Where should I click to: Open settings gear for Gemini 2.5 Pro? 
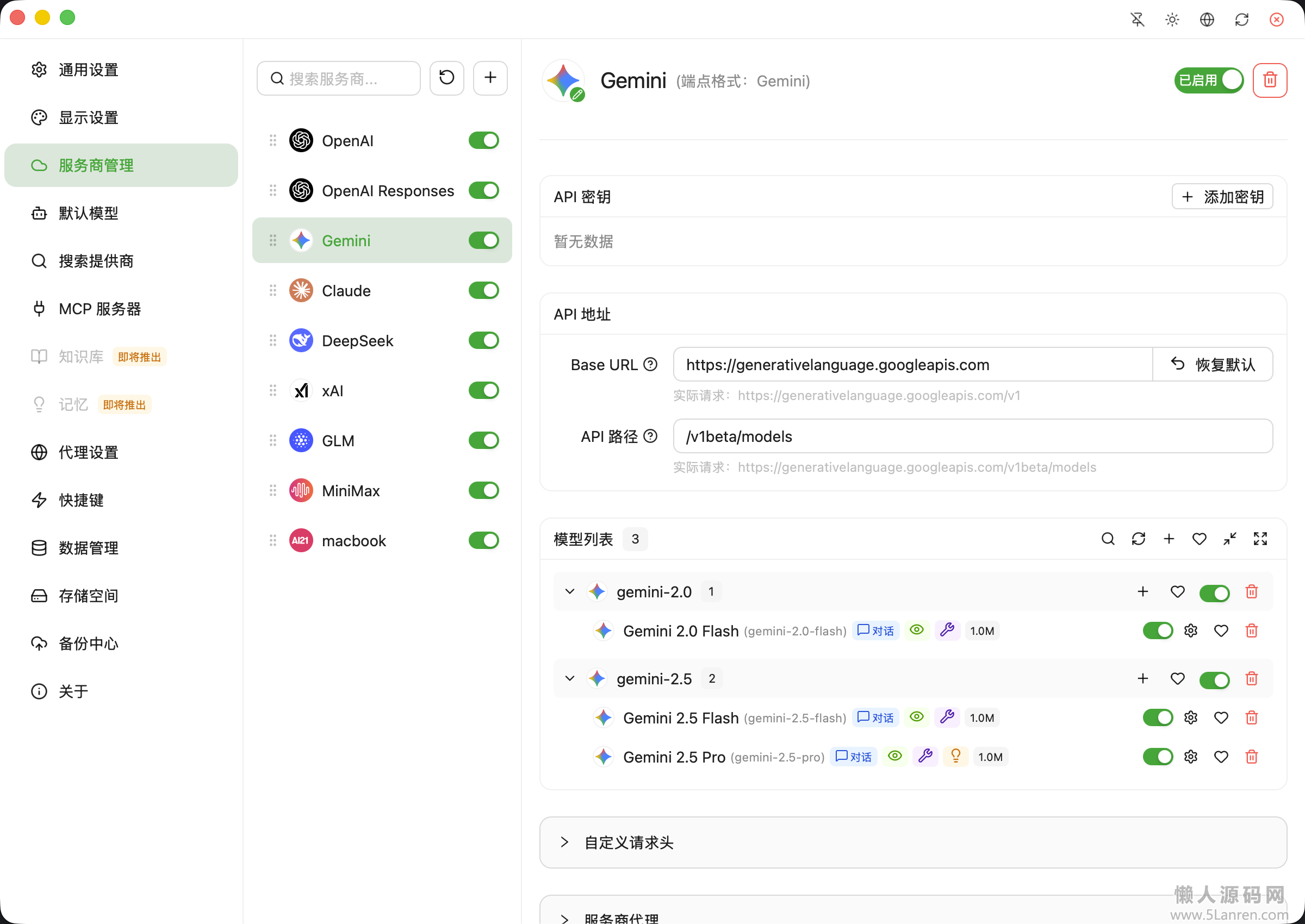1191,757
